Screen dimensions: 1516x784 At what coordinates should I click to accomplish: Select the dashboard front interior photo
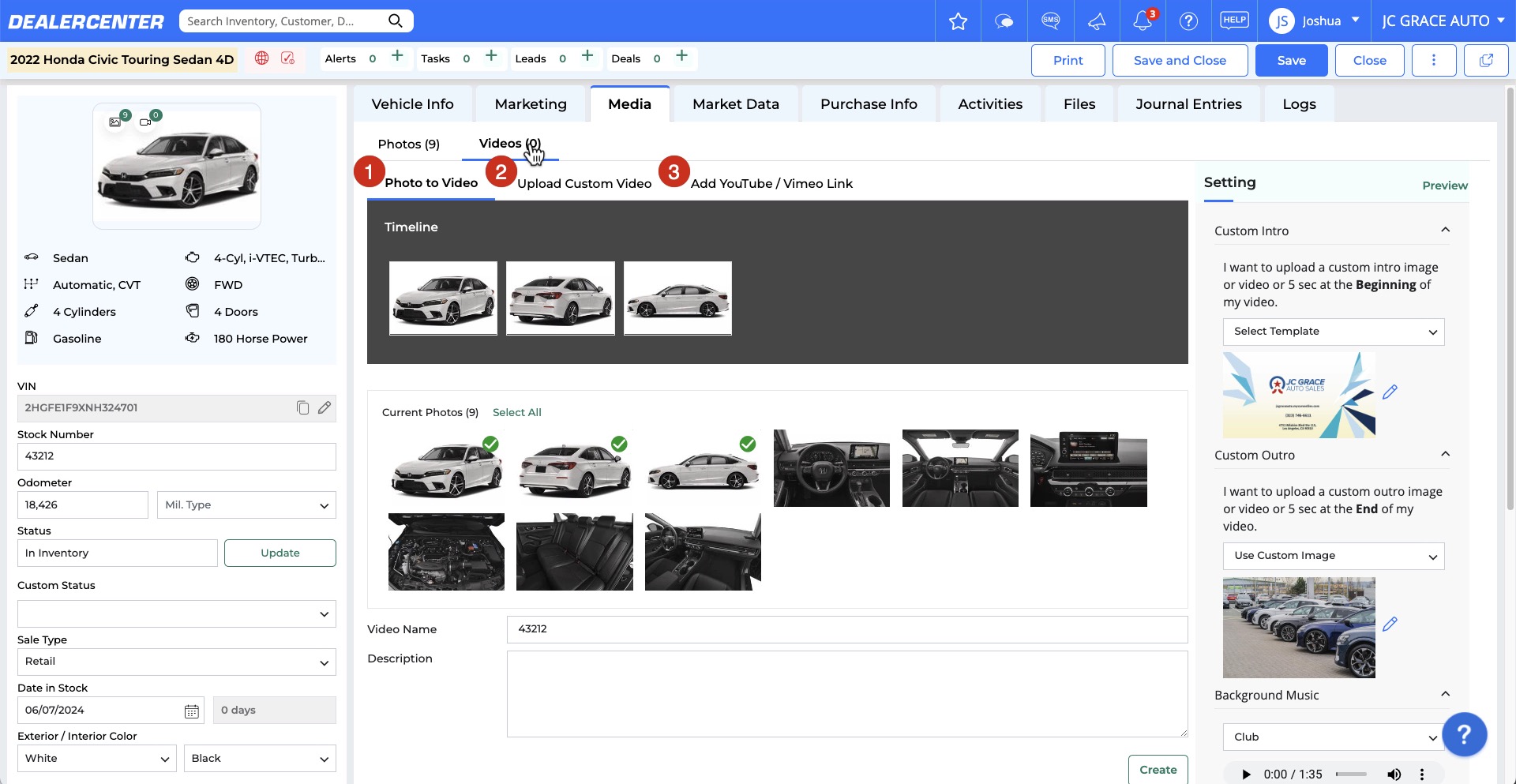point(960,468)
